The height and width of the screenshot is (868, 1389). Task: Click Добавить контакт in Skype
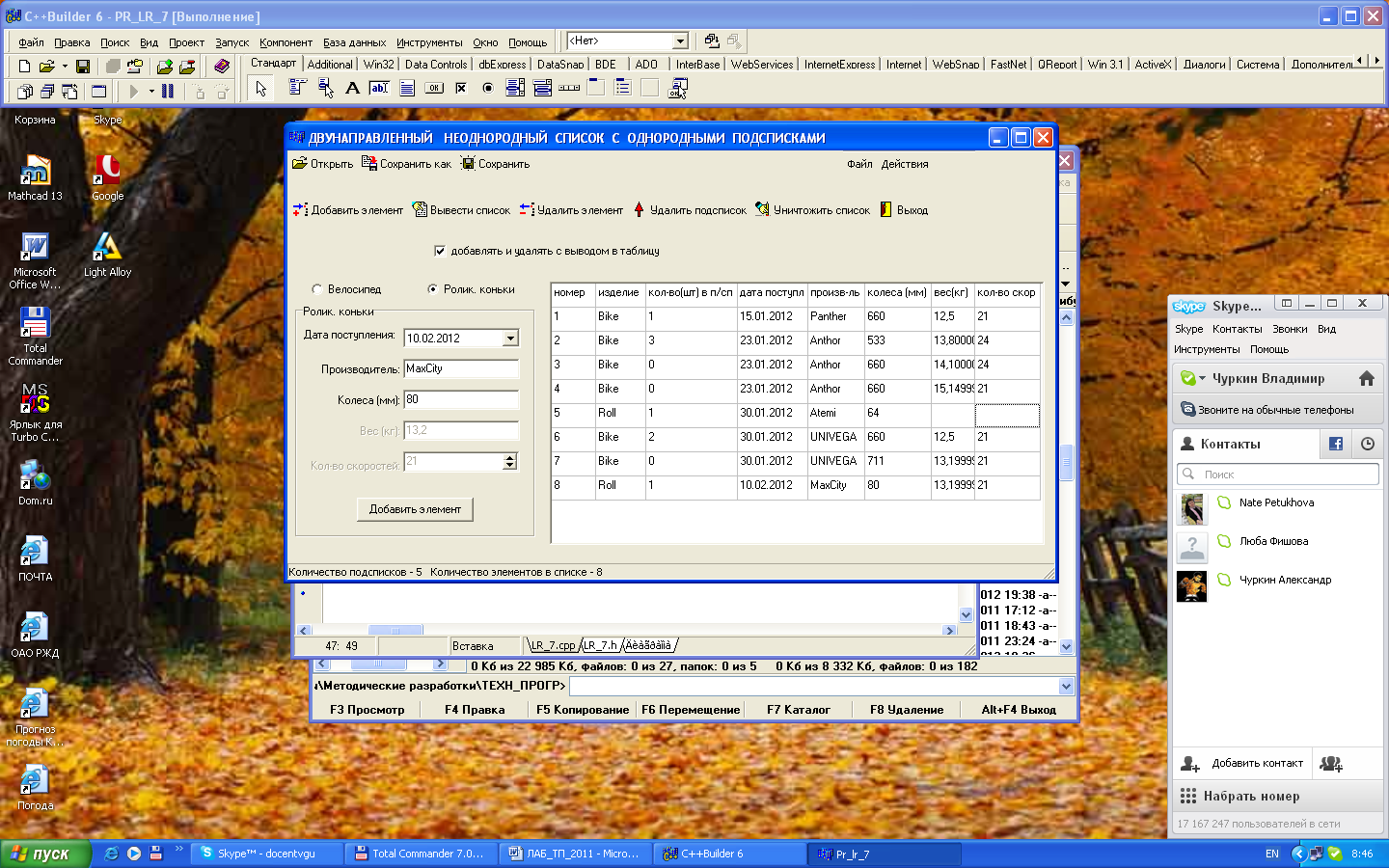pyautogui.click(x=1242, y=763)
